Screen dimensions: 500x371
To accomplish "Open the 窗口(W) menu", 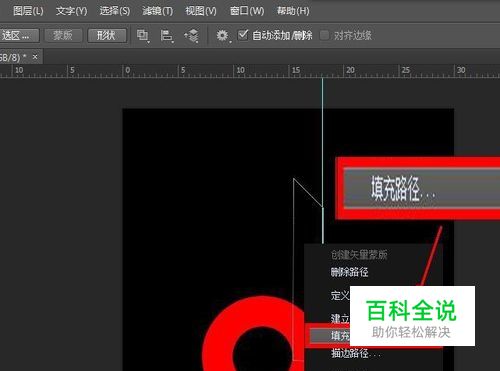I will tap(247, 11).
